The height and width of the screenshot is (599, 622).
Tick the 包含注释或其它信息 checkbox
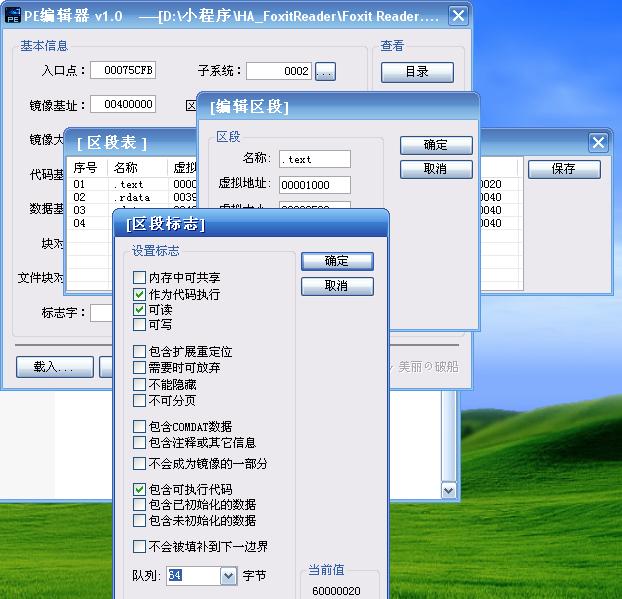(139, 442)
